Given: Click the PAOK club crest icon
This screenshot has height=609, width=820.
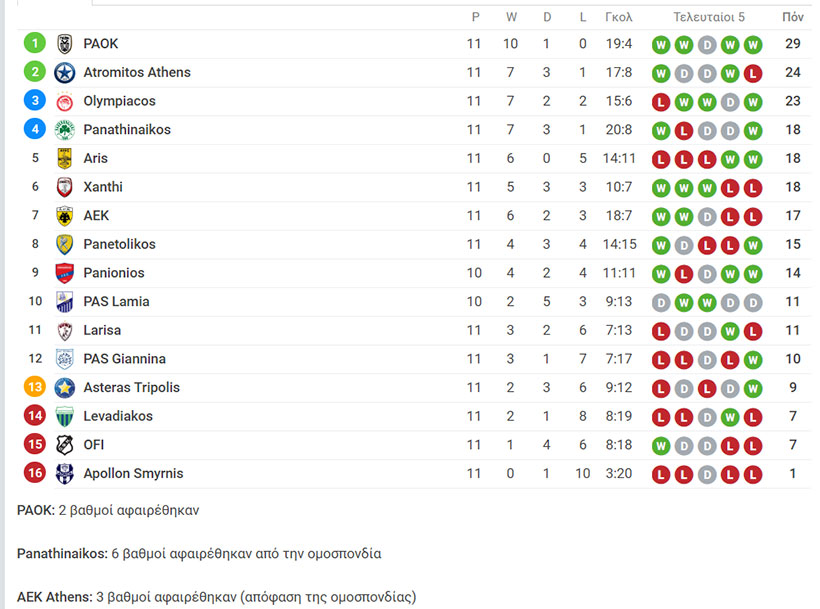Looking at the screenshot, I should pos(64,44).
